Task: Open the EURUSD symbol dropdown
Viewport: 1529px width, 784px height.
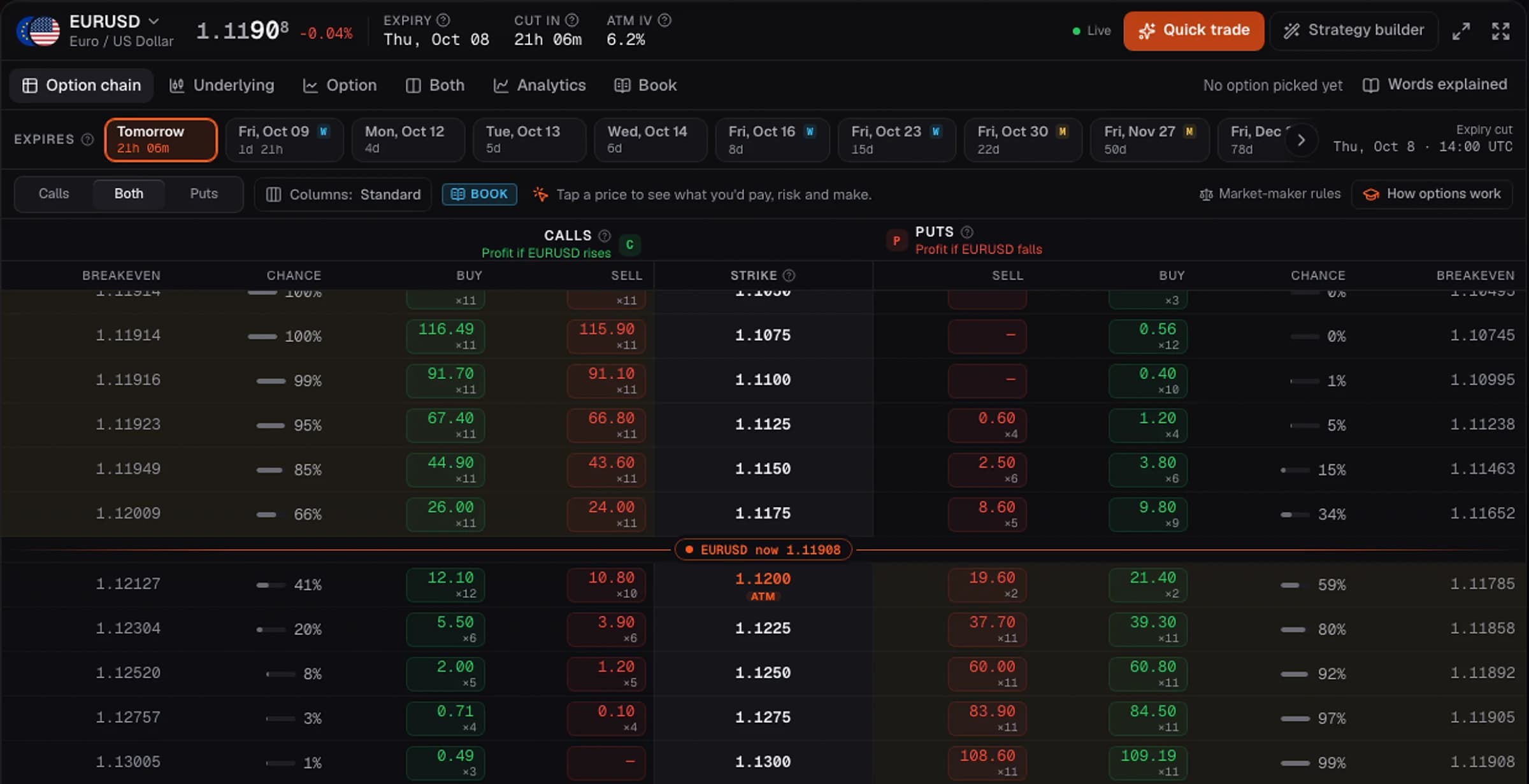Action: coord(115,22)
